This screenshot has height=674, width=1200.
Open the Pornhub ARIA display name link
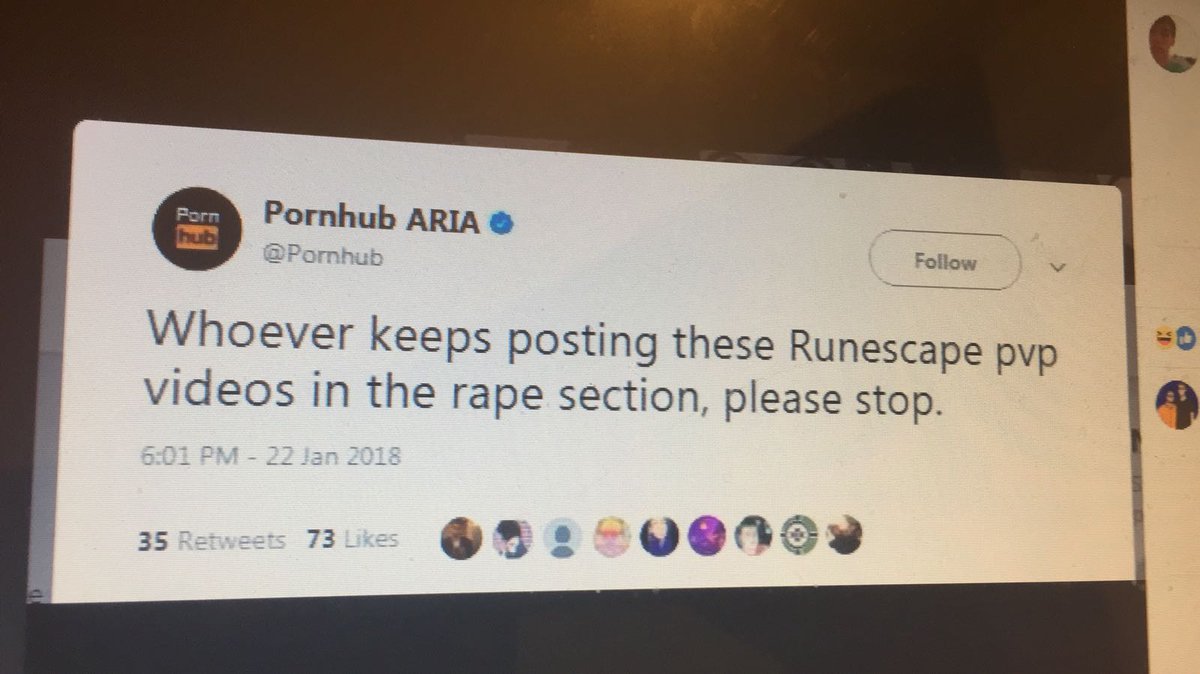pos(372,218)
